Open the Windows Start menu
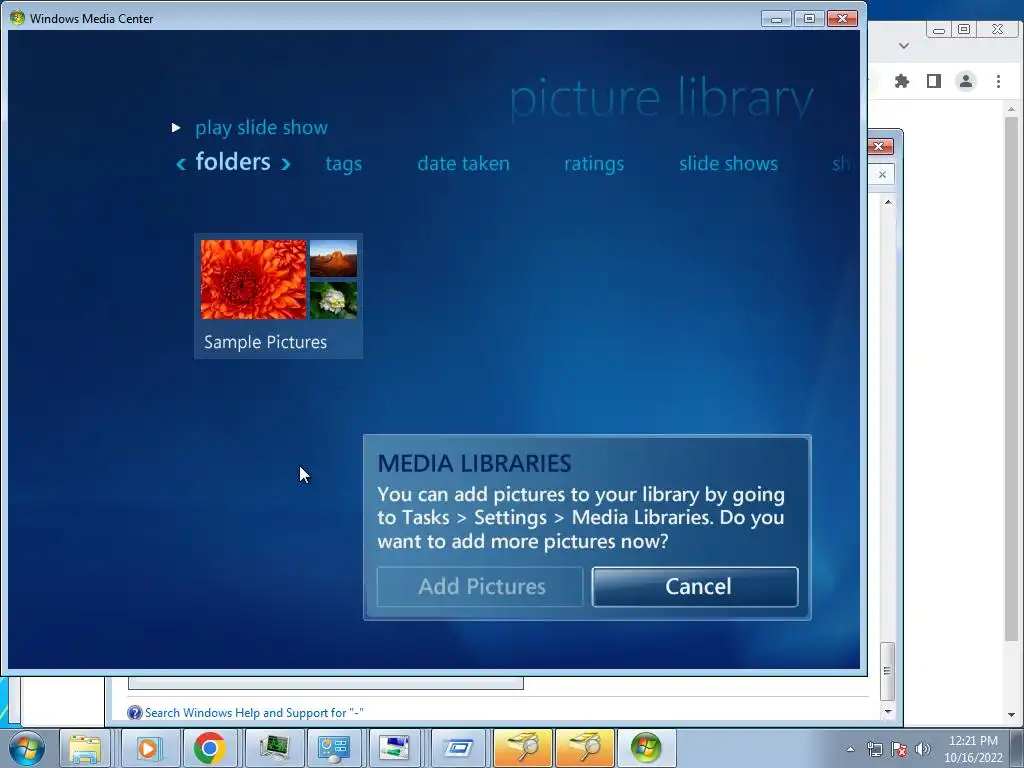This screenshot has height=768, width=1024. click(27, 748)
